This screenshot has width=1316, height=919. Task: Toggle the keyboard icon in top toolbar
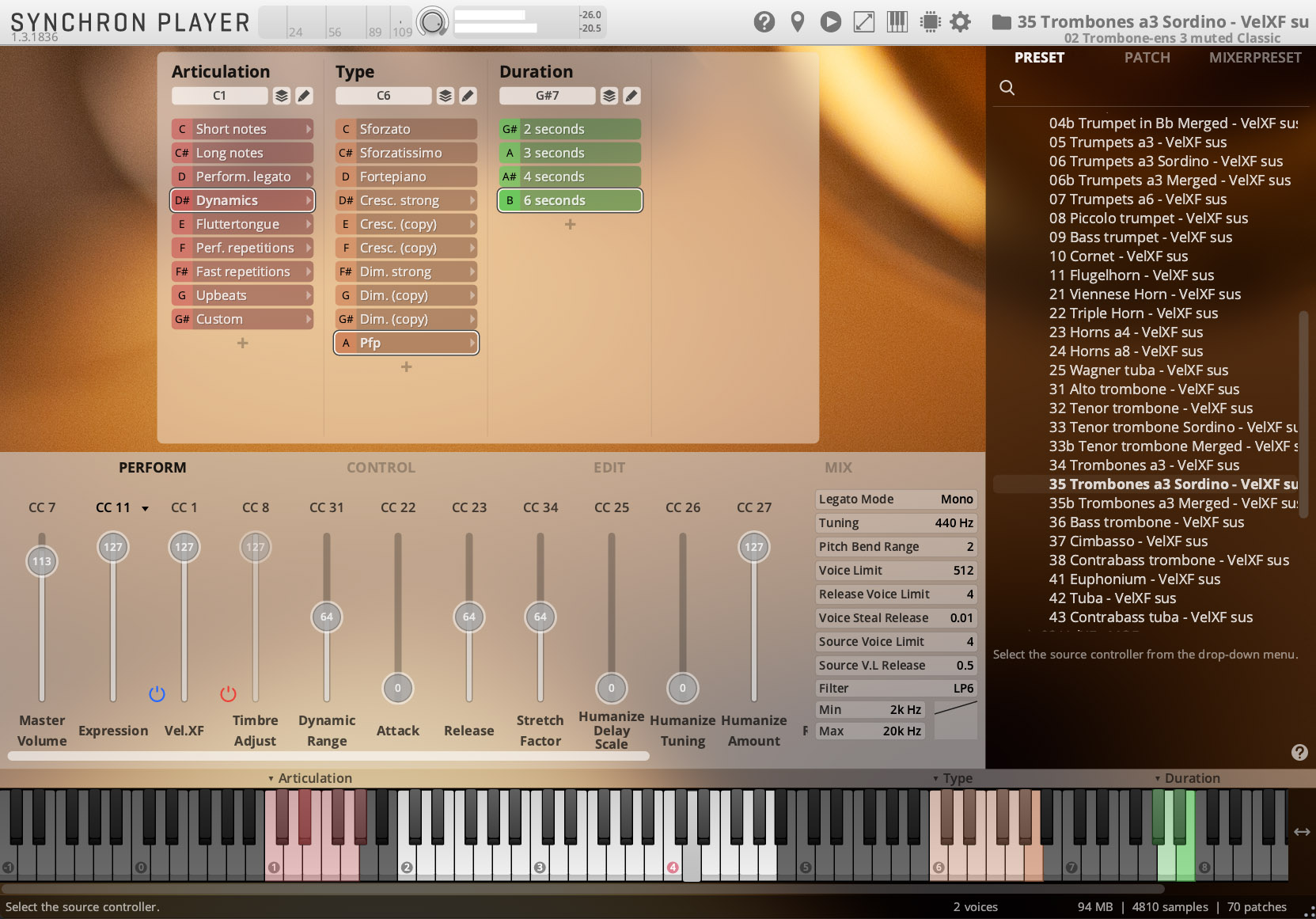coord(897,22)
